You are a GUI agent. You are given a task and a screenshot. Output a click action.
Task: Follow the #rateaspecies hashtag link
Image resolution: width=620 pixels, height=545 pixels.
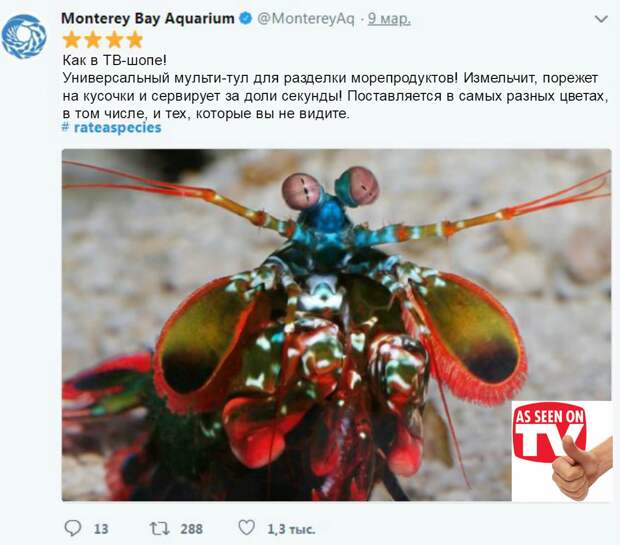[112, 127]
